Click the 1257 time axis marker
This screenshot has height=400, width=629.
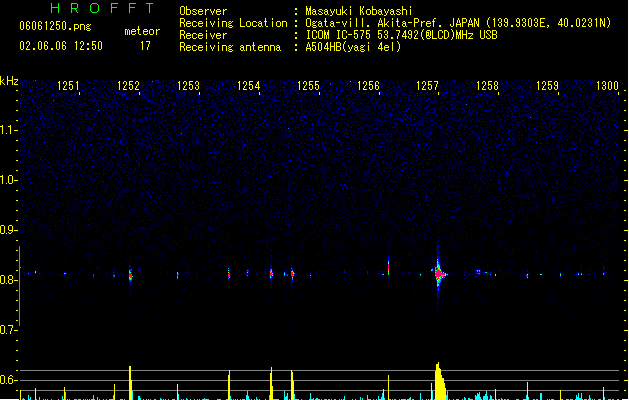coord(428,86)
